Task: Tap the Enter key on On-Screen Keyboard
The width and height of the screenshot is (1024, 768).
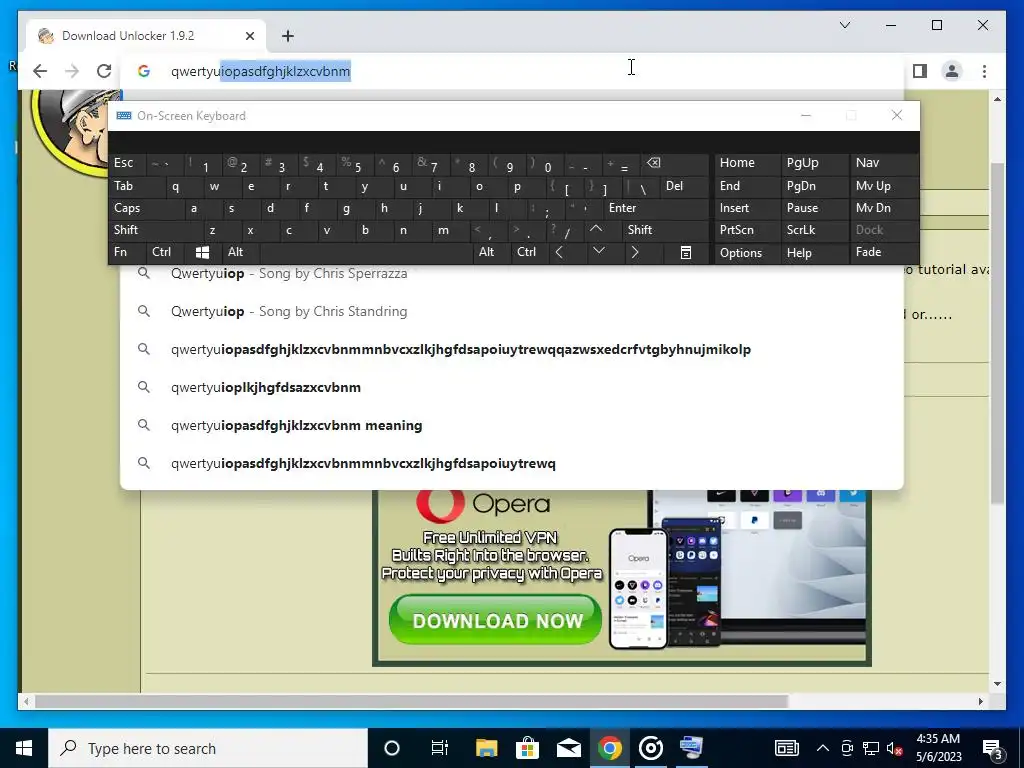Action: (655, 208)
